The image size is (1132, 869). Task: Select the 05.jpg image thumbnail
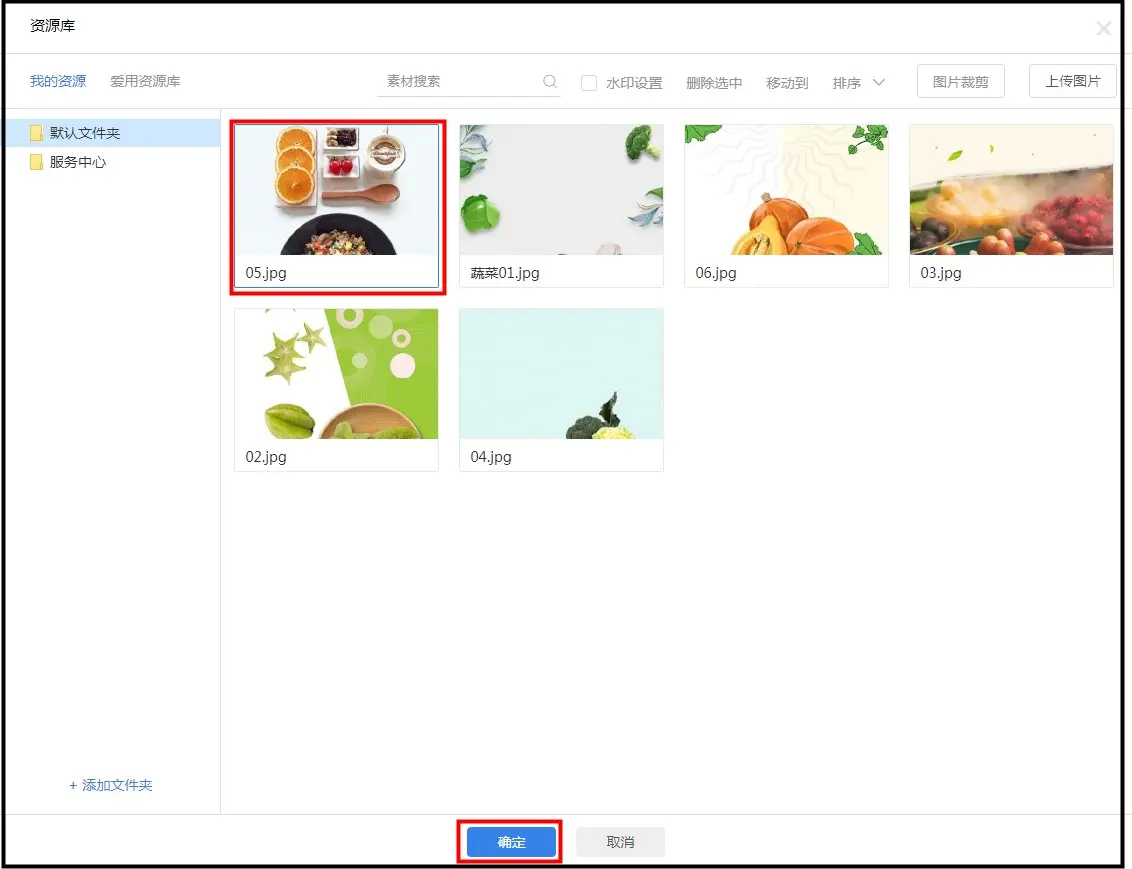337,190
